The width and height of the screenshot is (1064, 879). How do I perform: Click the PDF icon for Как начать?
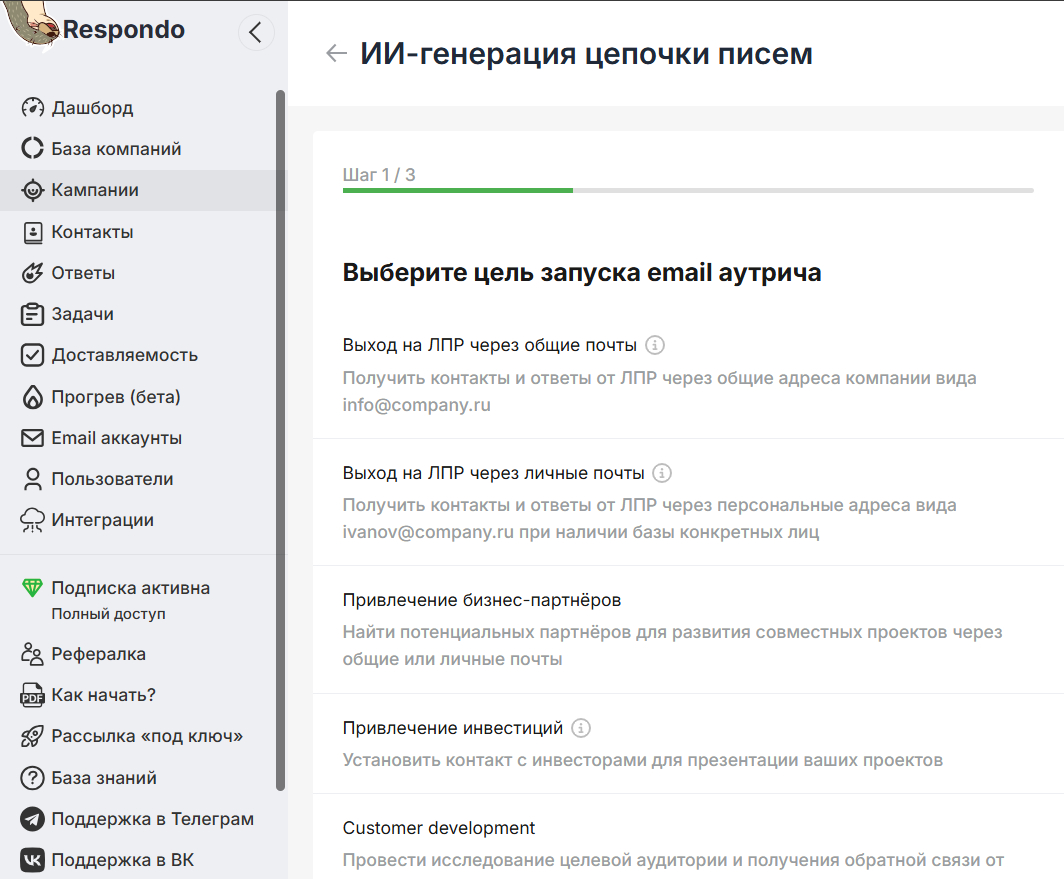(x=32, y=695)
